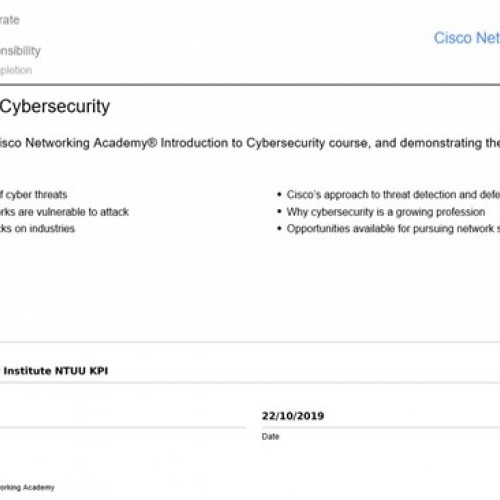The height and width of the screenshot is (500, 500).
Task: Click the Institute NTUU KPI text
Action: pos(55,371)
